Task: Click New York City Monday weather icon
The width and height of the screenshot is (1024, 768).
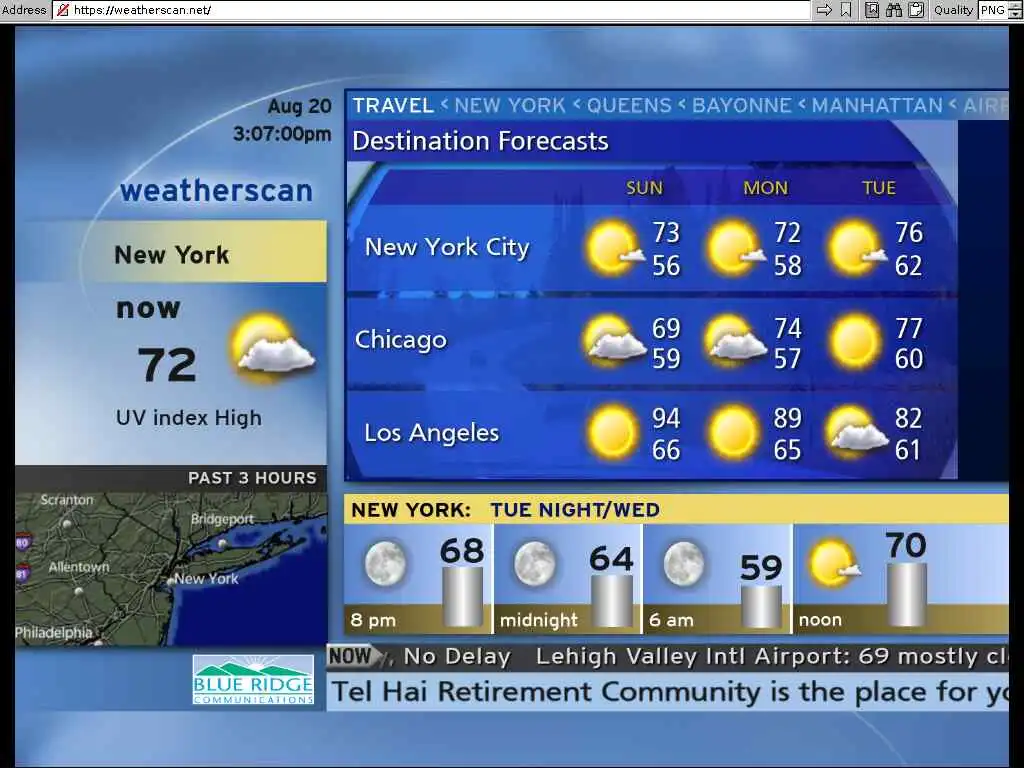Action: coord(735,248)
